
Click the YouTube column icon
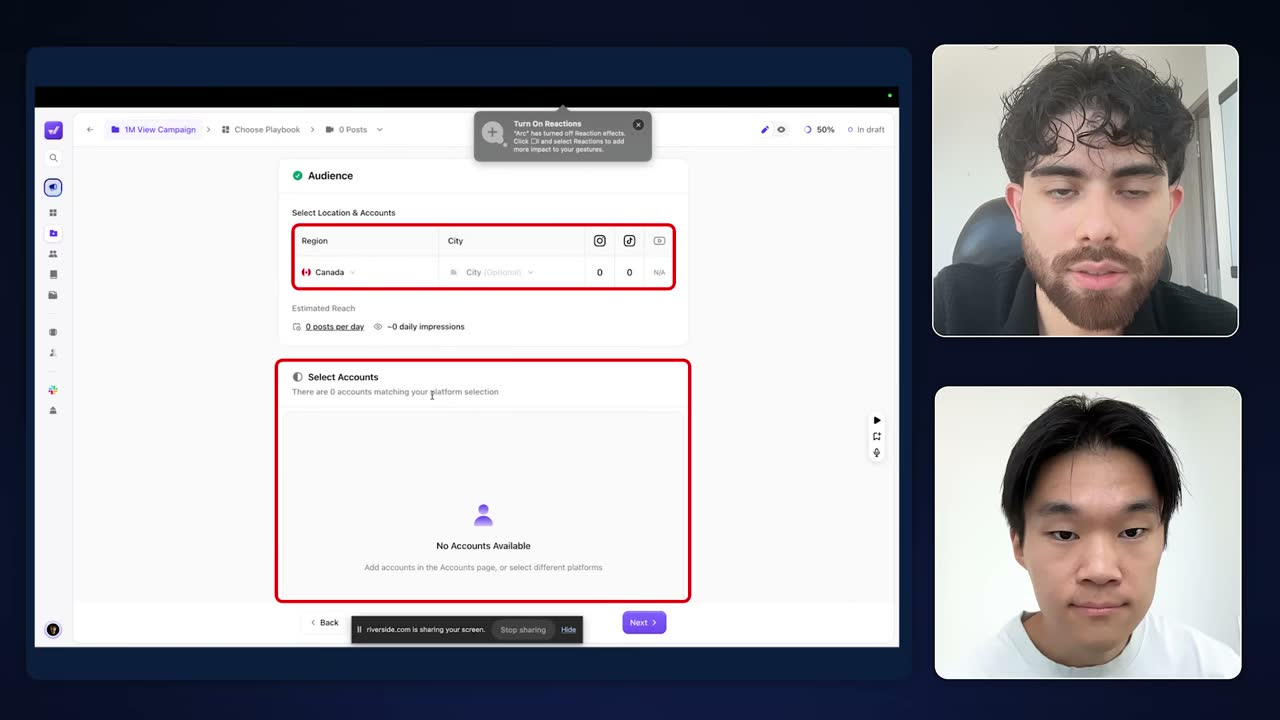point(659,241)
